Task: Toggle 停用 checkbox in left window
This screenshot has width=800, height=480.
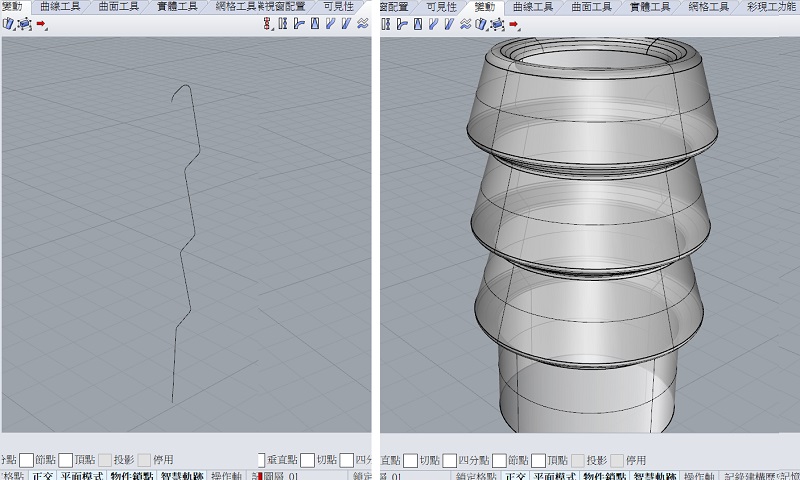Action: click(x=144, y=460)
